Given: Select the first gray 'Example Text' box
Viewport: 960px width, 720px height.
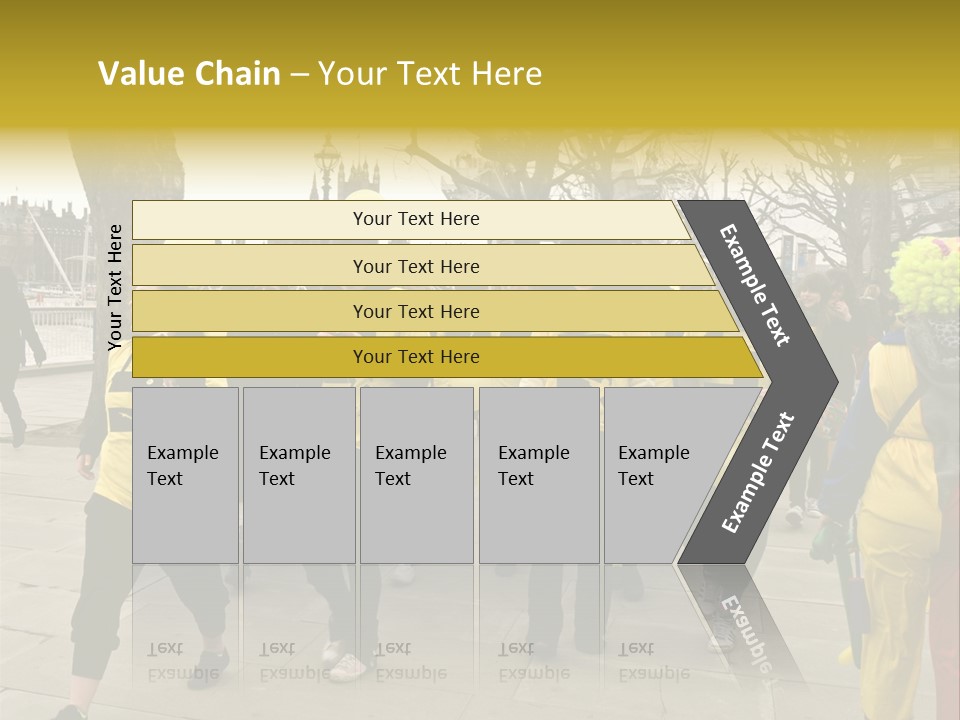Looking at the screenshot, I should point(186,475).
